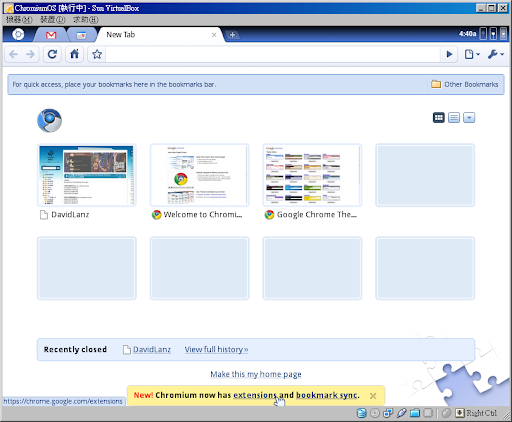Open Other Bookmarks folder
Screen dimensions: 512x422
[465, 84]
